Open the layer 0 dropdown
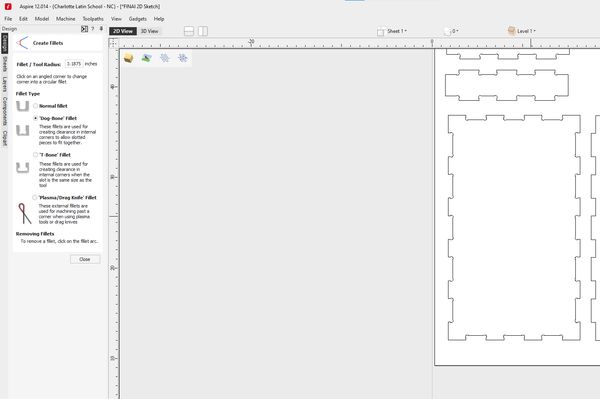 click(x=451, y=31)
